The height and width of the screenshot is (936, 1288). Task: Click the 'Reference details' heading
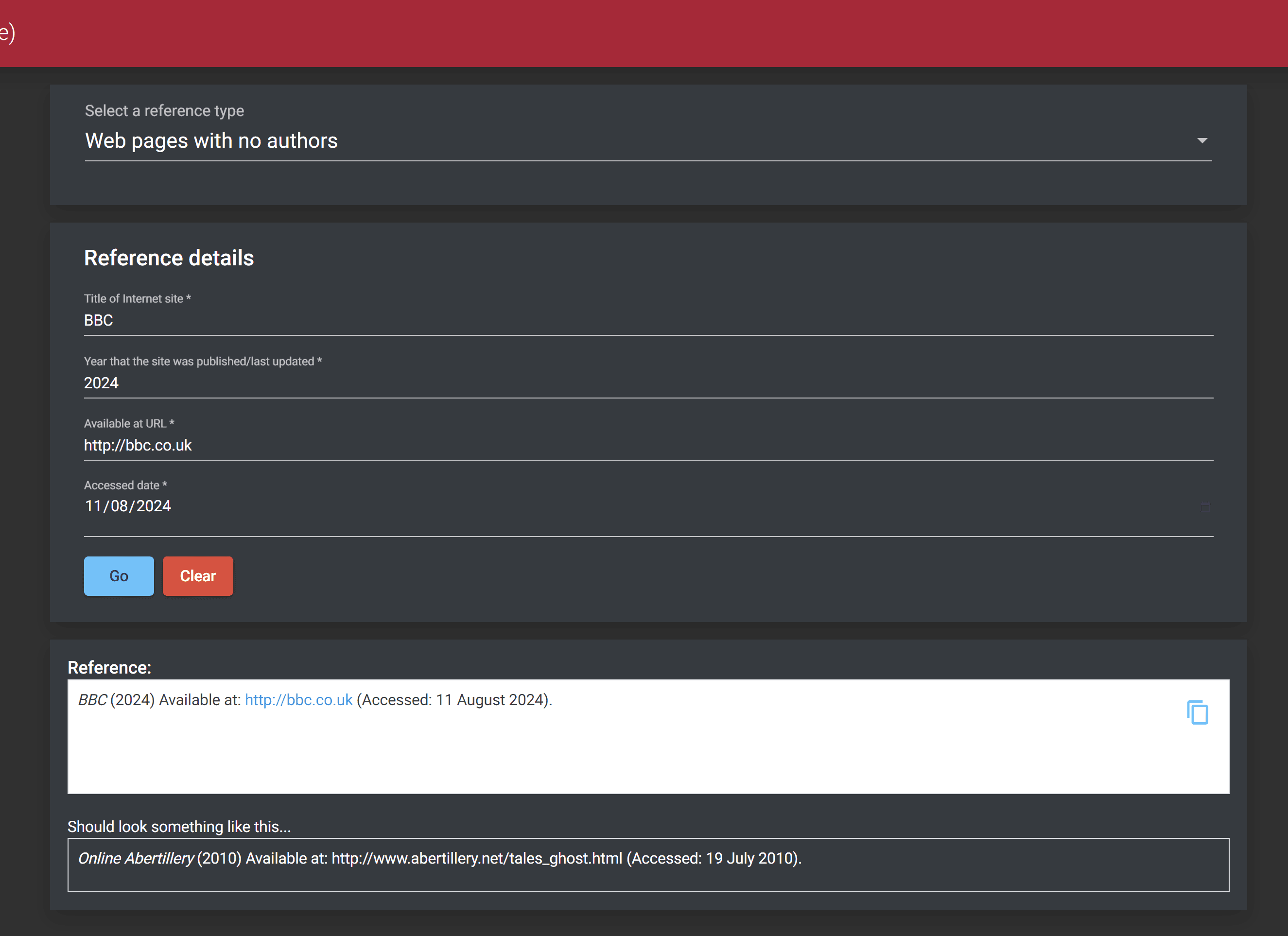tap(169, 258)
